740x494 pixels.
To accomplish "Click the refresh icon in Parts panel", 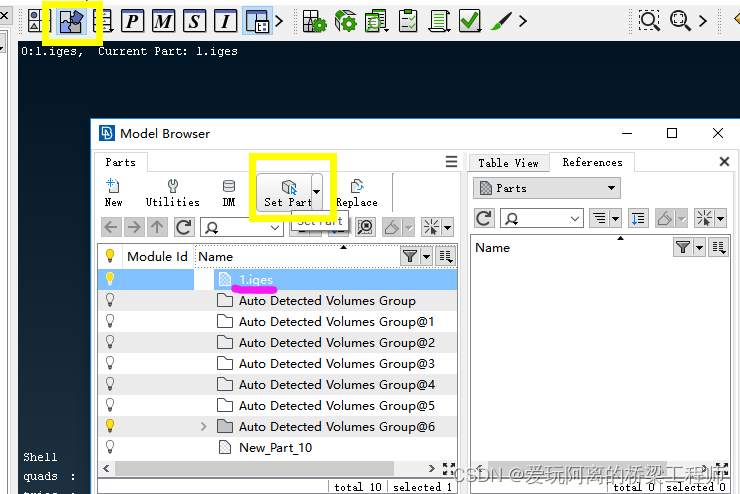I will tap(183, 227).
